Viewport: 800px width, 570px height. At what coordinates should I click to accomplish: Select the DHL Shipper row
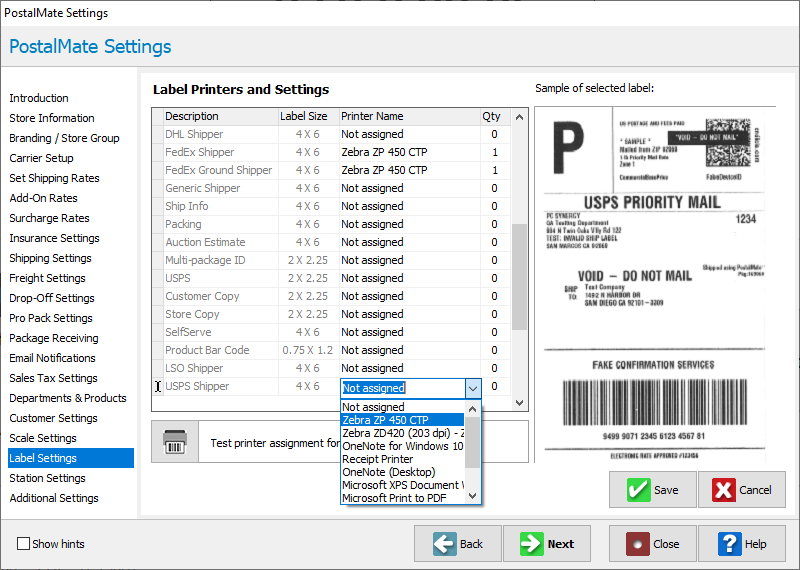[x=332, y=134]
